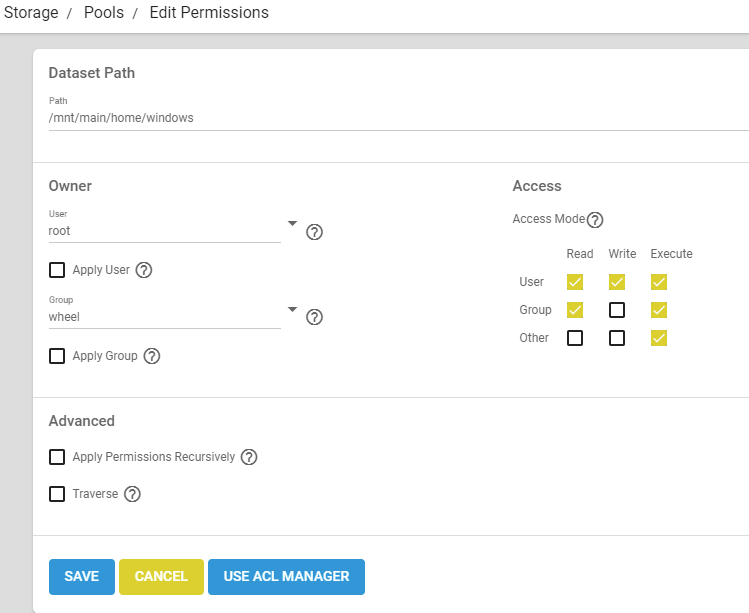Tick the Apply Group checkbox

click(57, 356)
